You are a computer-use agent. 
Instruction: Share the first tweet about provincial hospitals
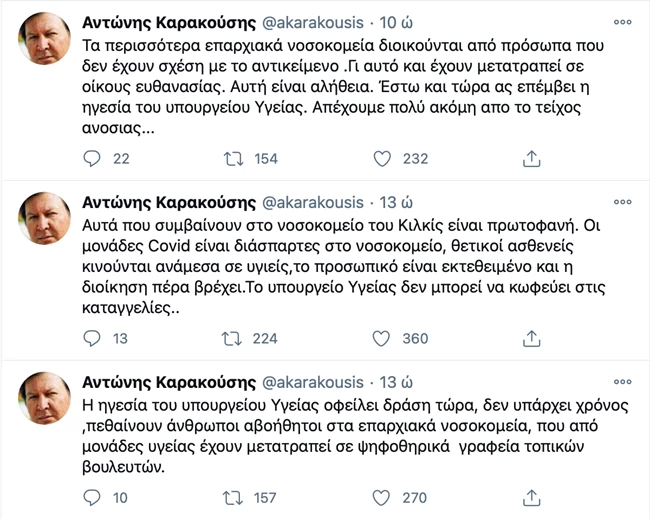click(531, 158)
